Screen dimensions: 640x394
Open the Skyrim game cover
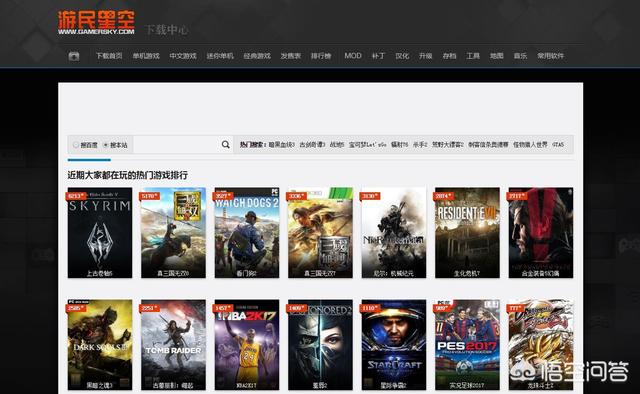100,233
